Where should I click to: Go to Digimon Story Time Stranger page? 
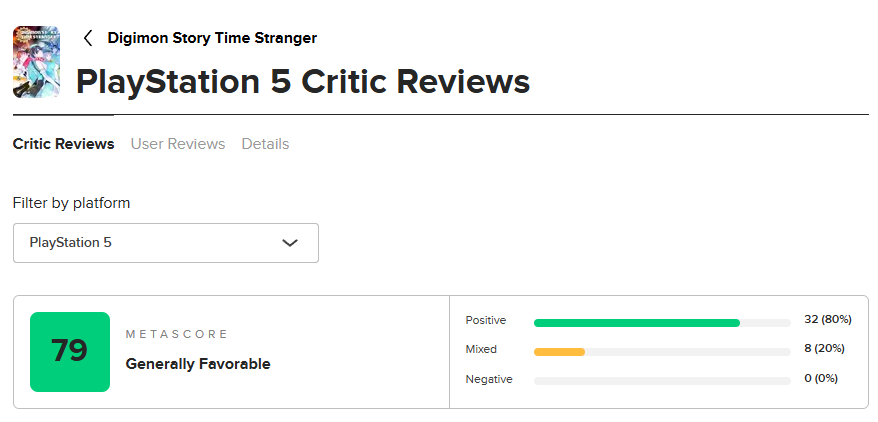pos(212,38)
